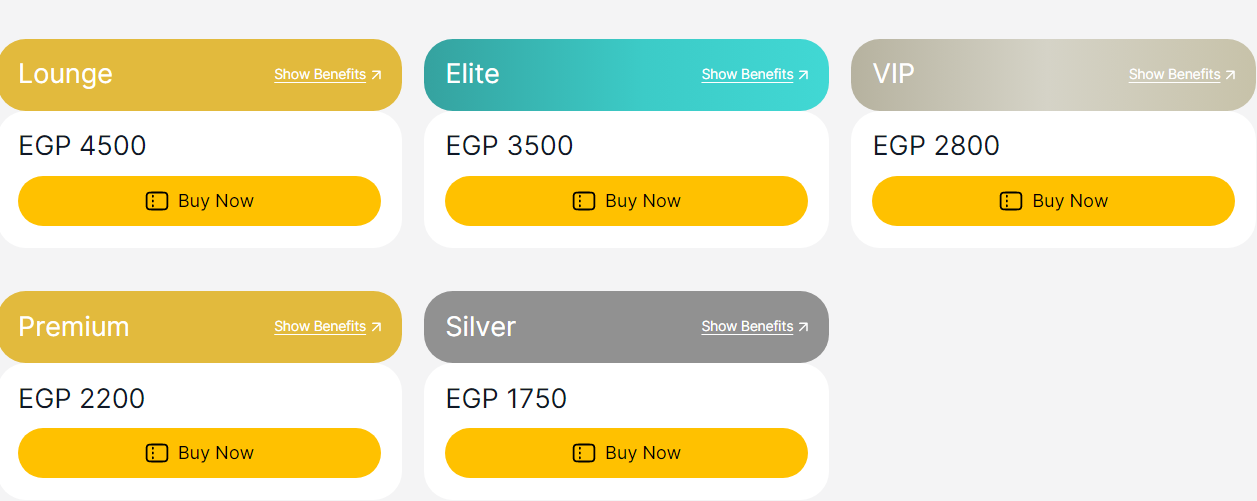Click the arrow icon beside Silver Show Benefits
Image resolution: width=1257 pixels, height=501 pixels.
pos(803,327)
